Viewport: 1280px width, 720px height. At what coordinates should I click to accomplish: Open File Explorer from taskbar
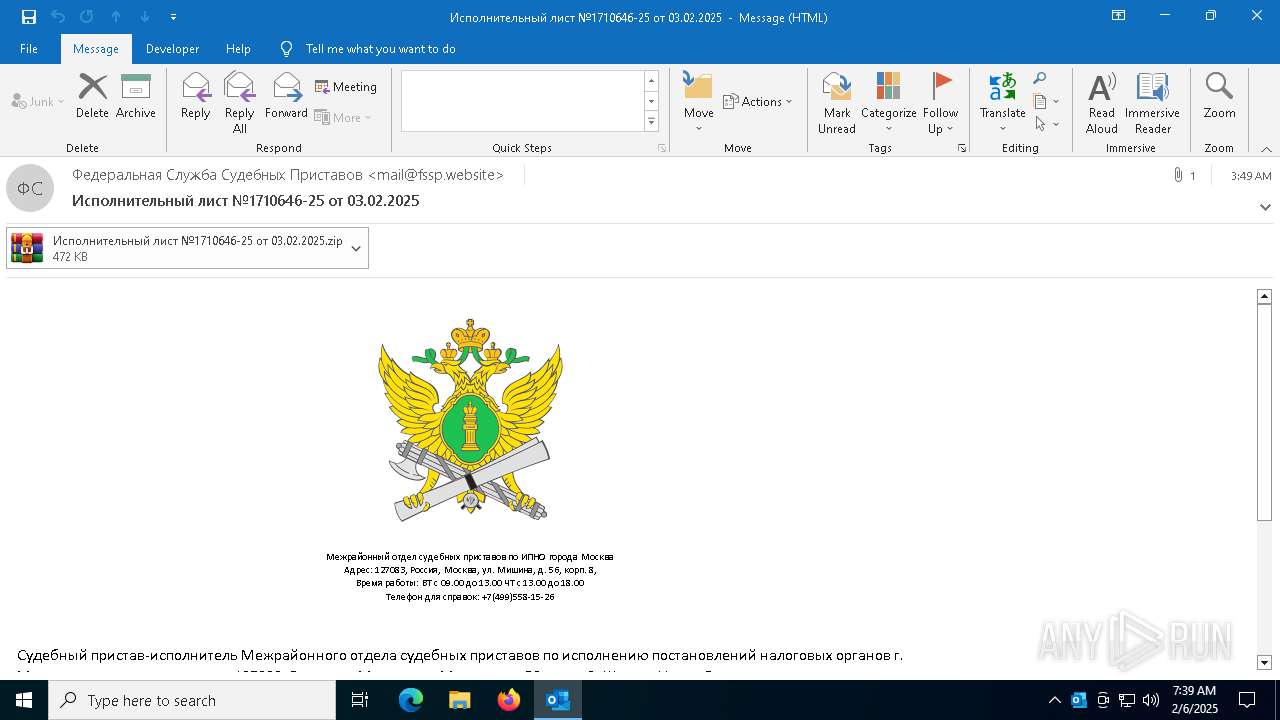[x=460, y=700]
